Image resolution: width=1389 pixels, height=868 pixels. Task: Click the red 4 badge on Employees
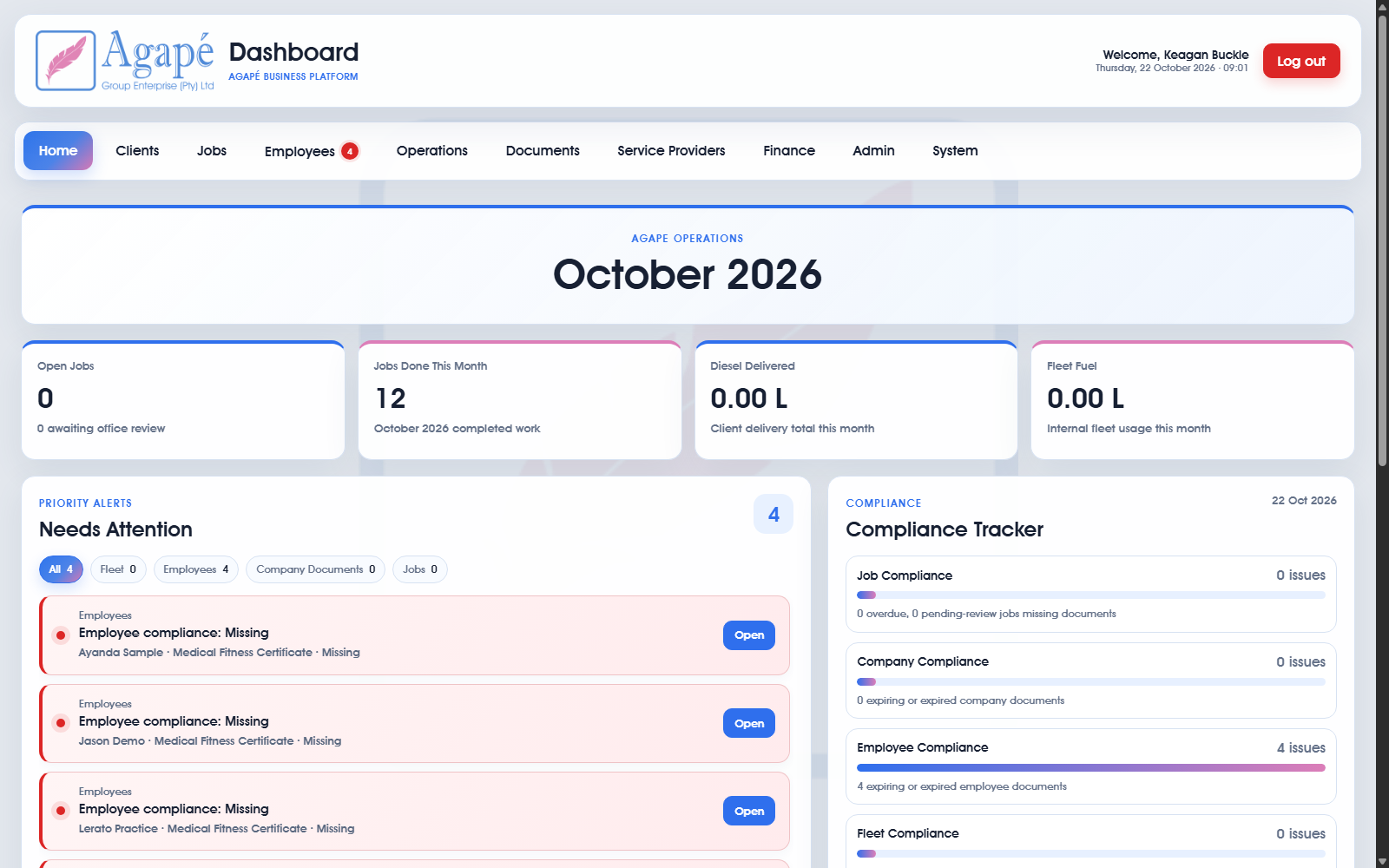(x=350, y=151)
